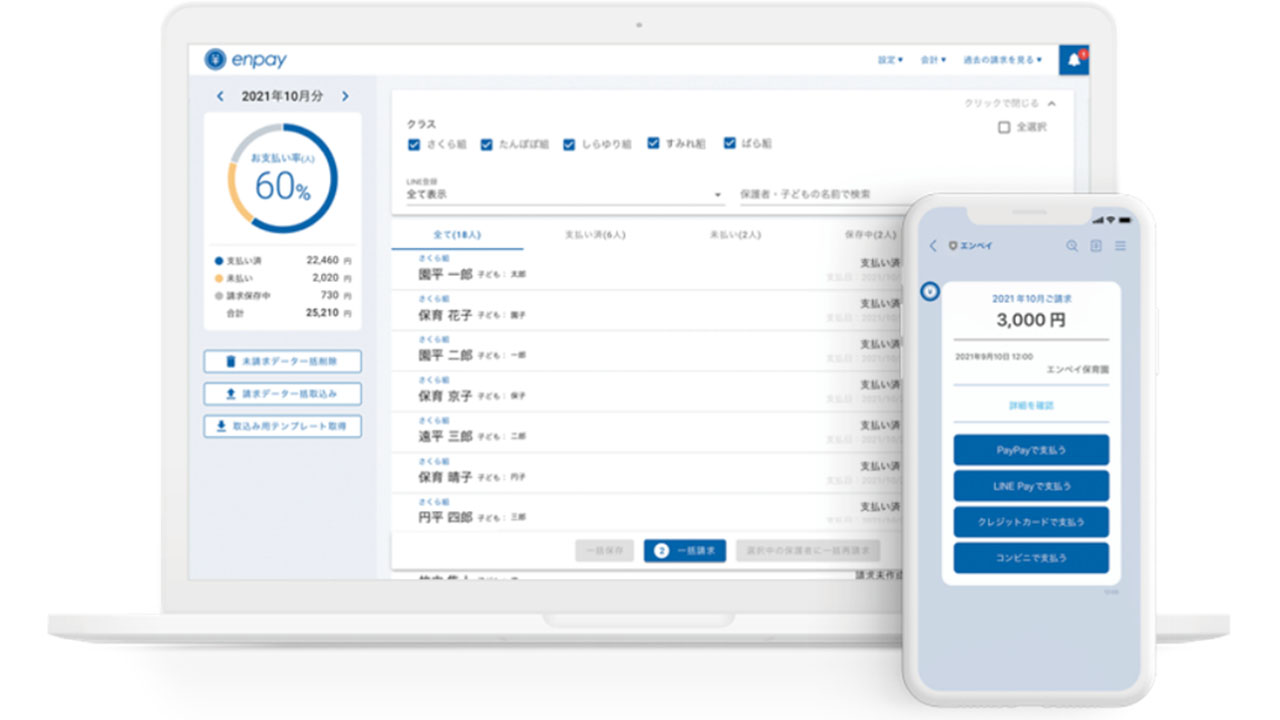Tap 詳細を確認 link on phone

tap(1031, 406)
